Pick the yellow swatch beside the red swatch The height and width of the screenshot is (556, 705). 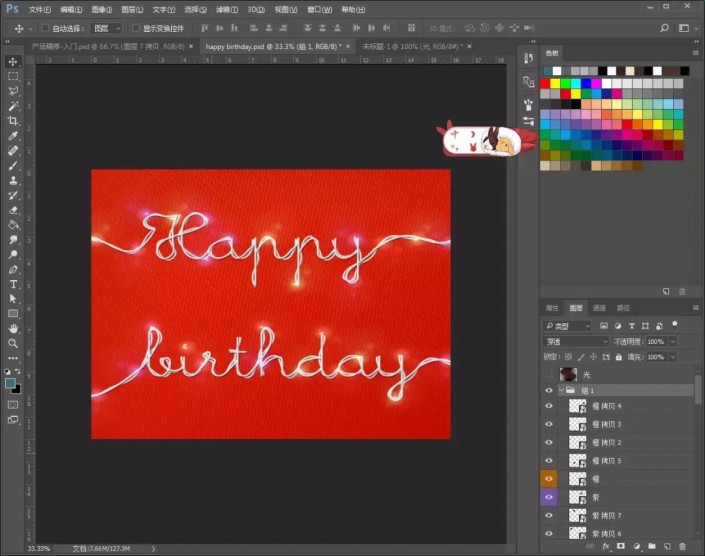556,84
